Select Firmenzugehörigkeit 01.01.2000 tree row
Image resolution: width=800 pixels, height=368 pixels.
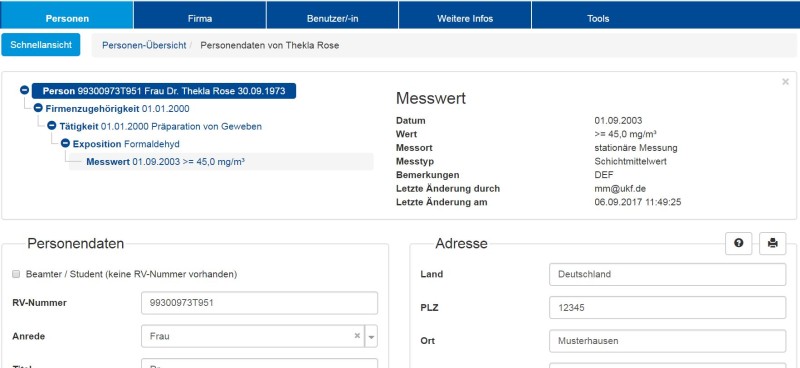click(x=117, y=109)
